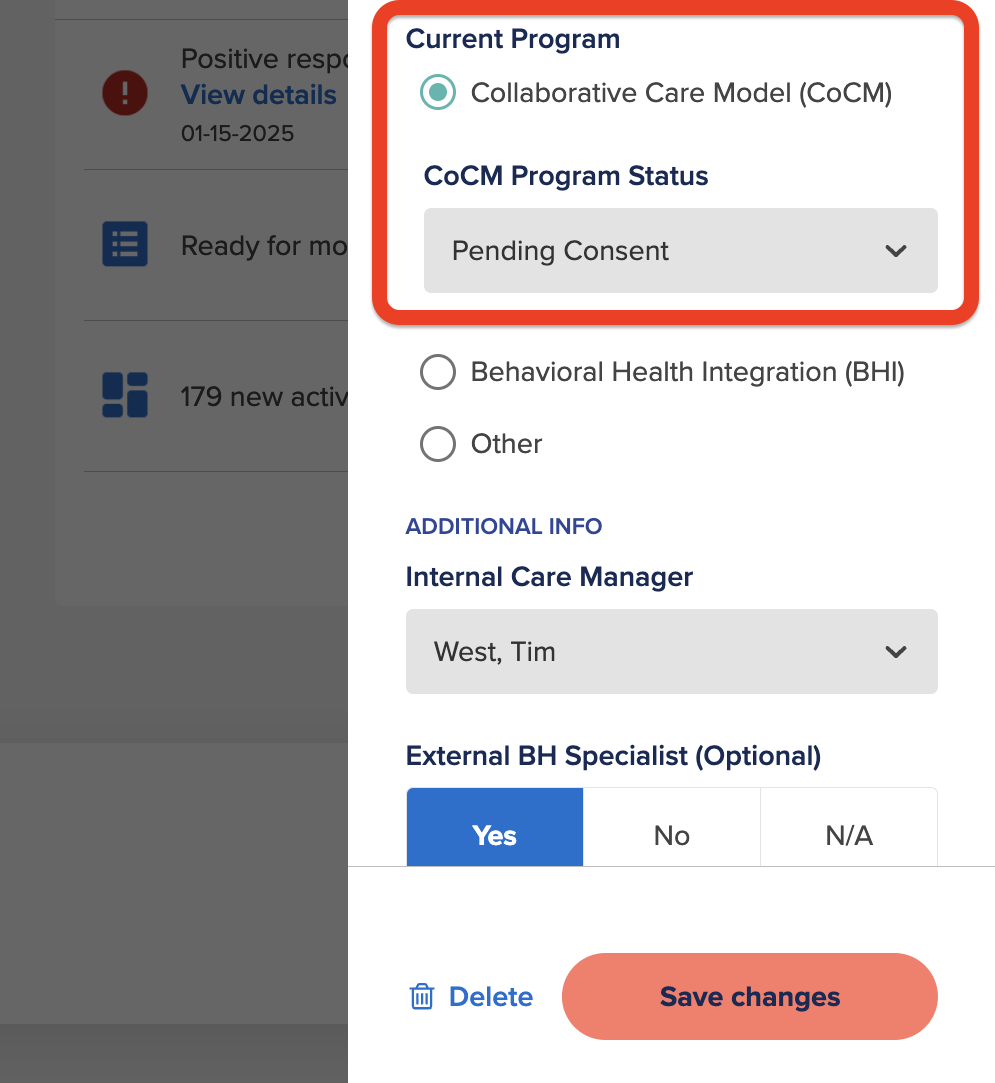Choose N/A for External BH Specialist

click(849, 827)
